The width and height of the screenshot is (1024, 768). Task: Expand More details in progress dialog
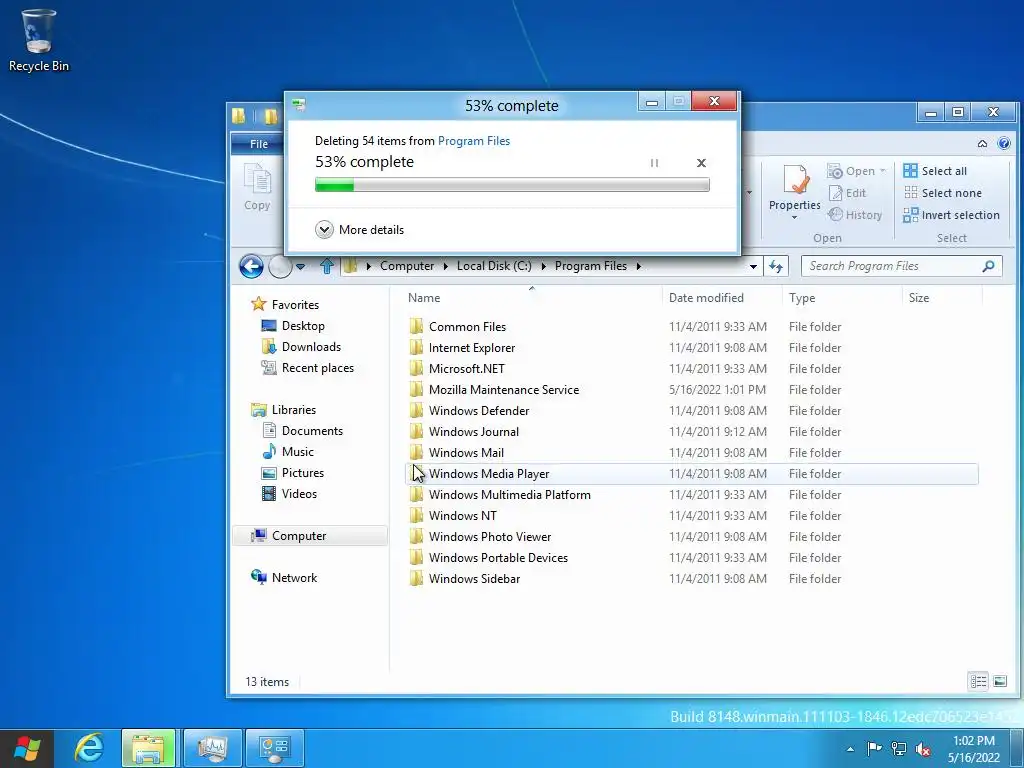(x=360, y=229)
